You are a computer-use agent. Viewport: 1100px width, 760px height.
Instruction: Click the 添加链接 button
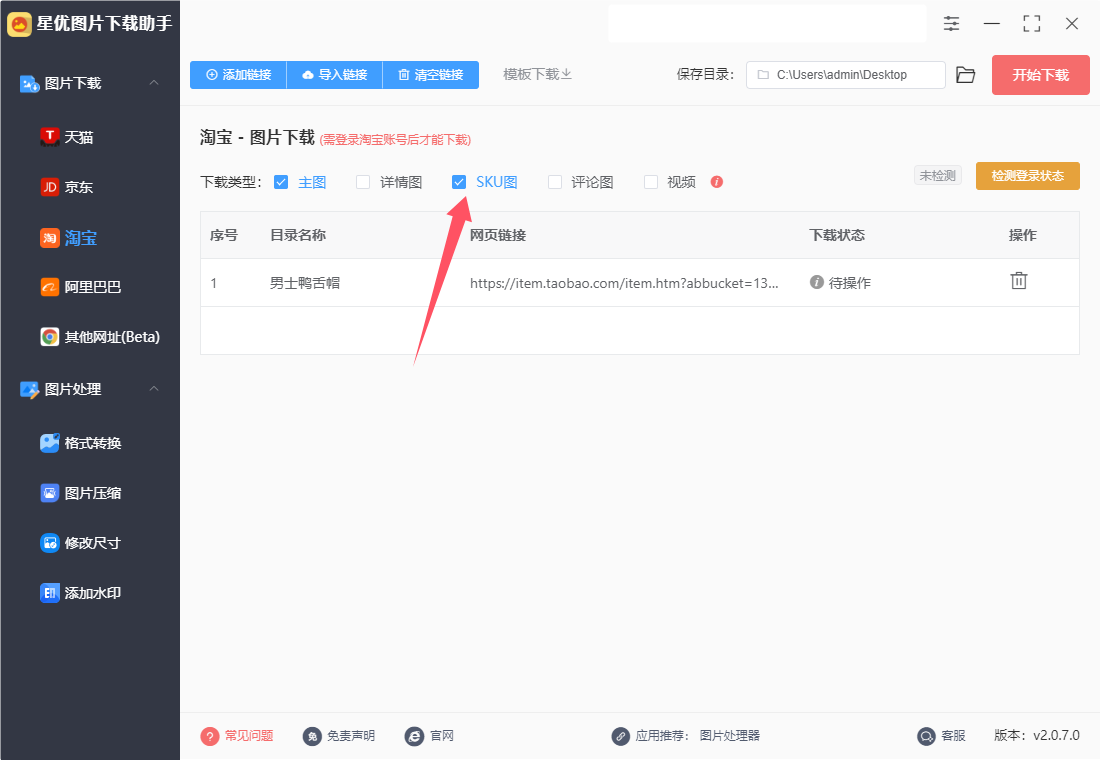tap(239, 75)
